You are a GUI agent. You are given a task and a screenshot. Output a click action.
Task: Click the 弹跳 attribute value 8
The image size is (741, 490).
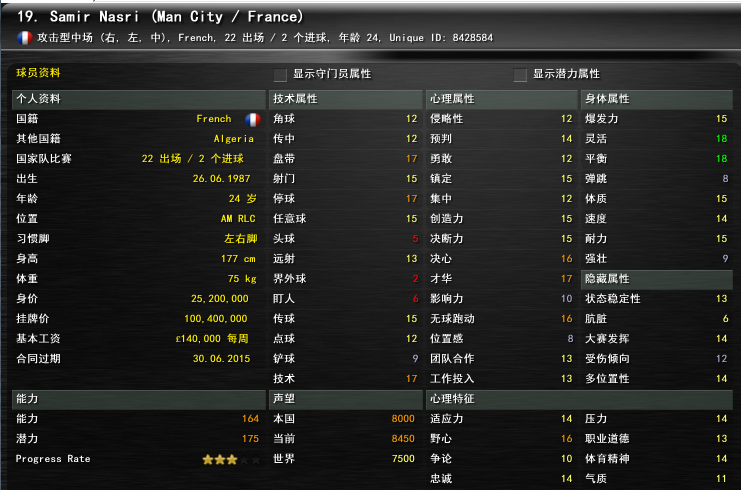tap(725, 179)
